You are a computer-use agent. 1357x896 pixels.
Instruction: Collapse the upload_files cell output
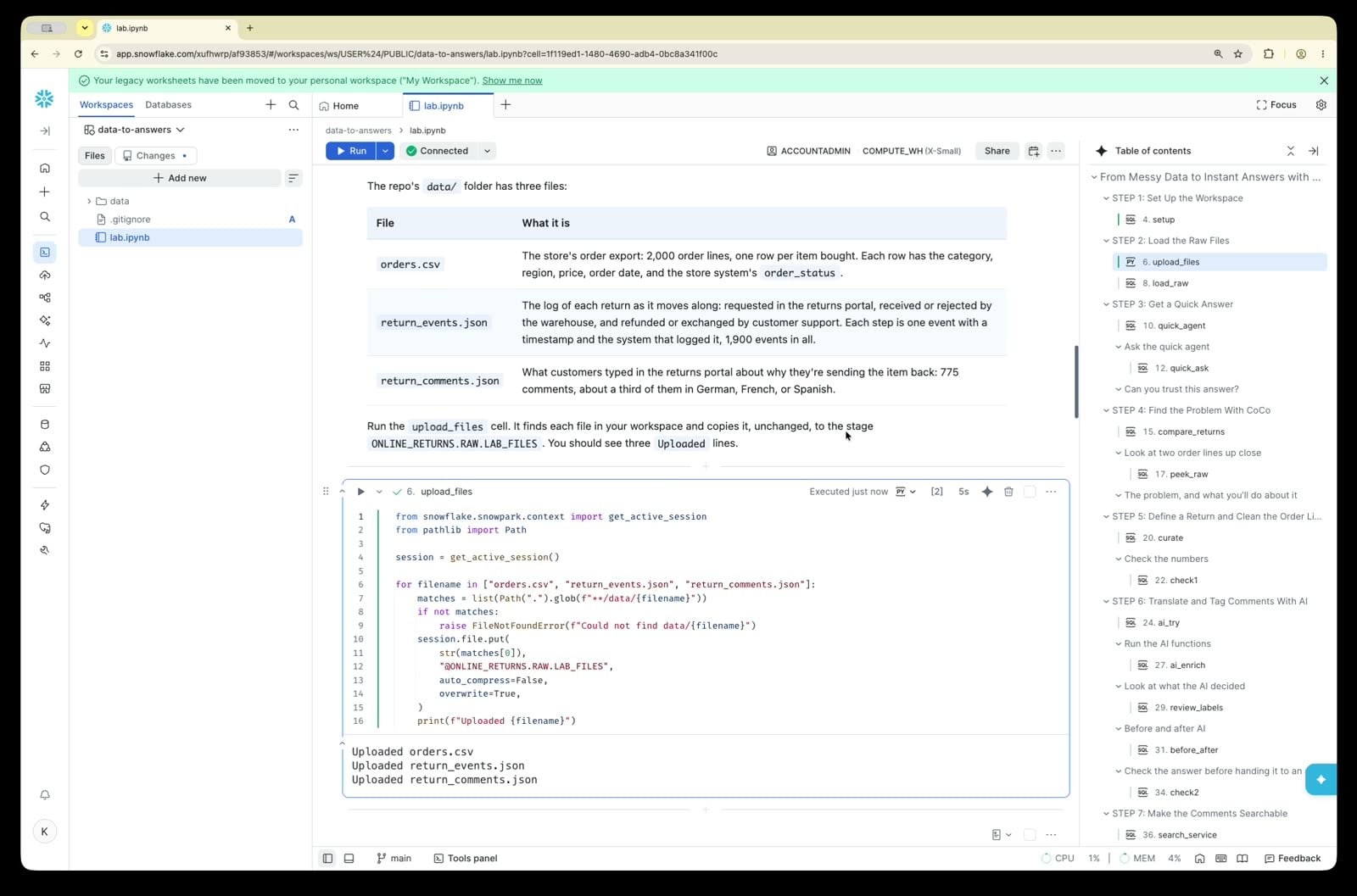pos(342,743)
